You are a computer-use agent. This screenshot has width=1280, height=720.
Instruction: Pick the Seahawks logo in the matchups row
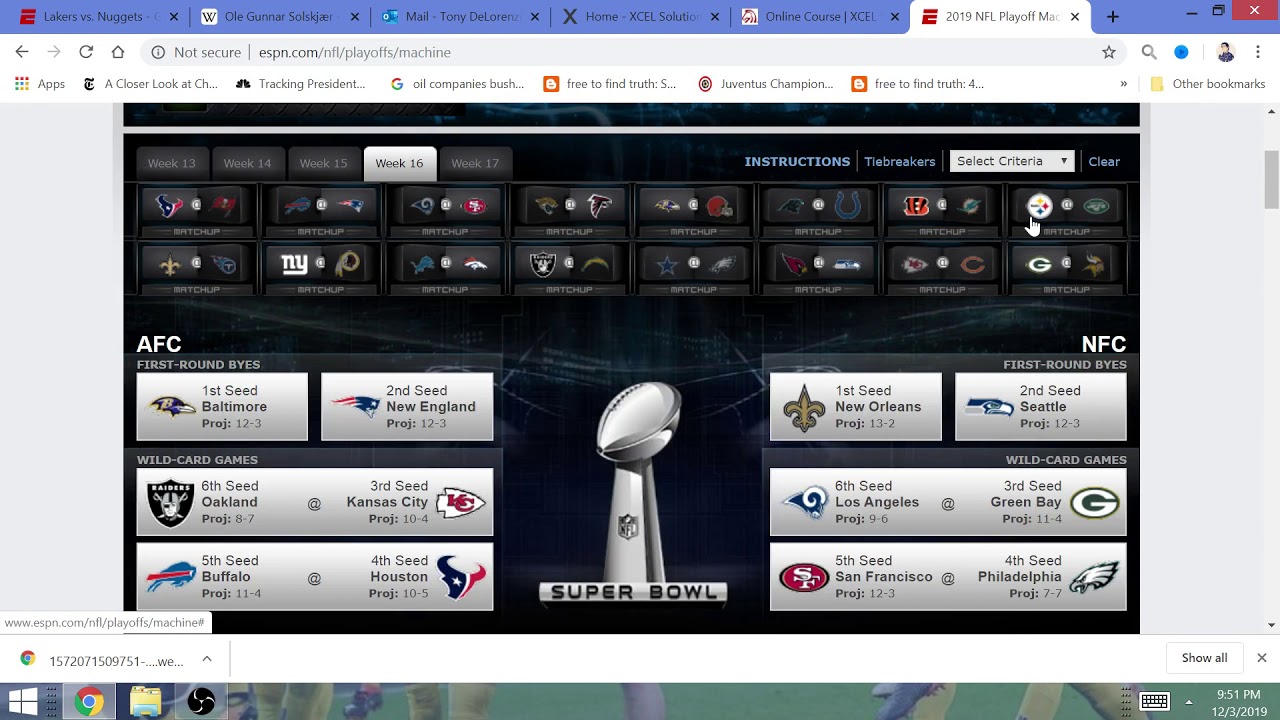(x=846, y=264)
